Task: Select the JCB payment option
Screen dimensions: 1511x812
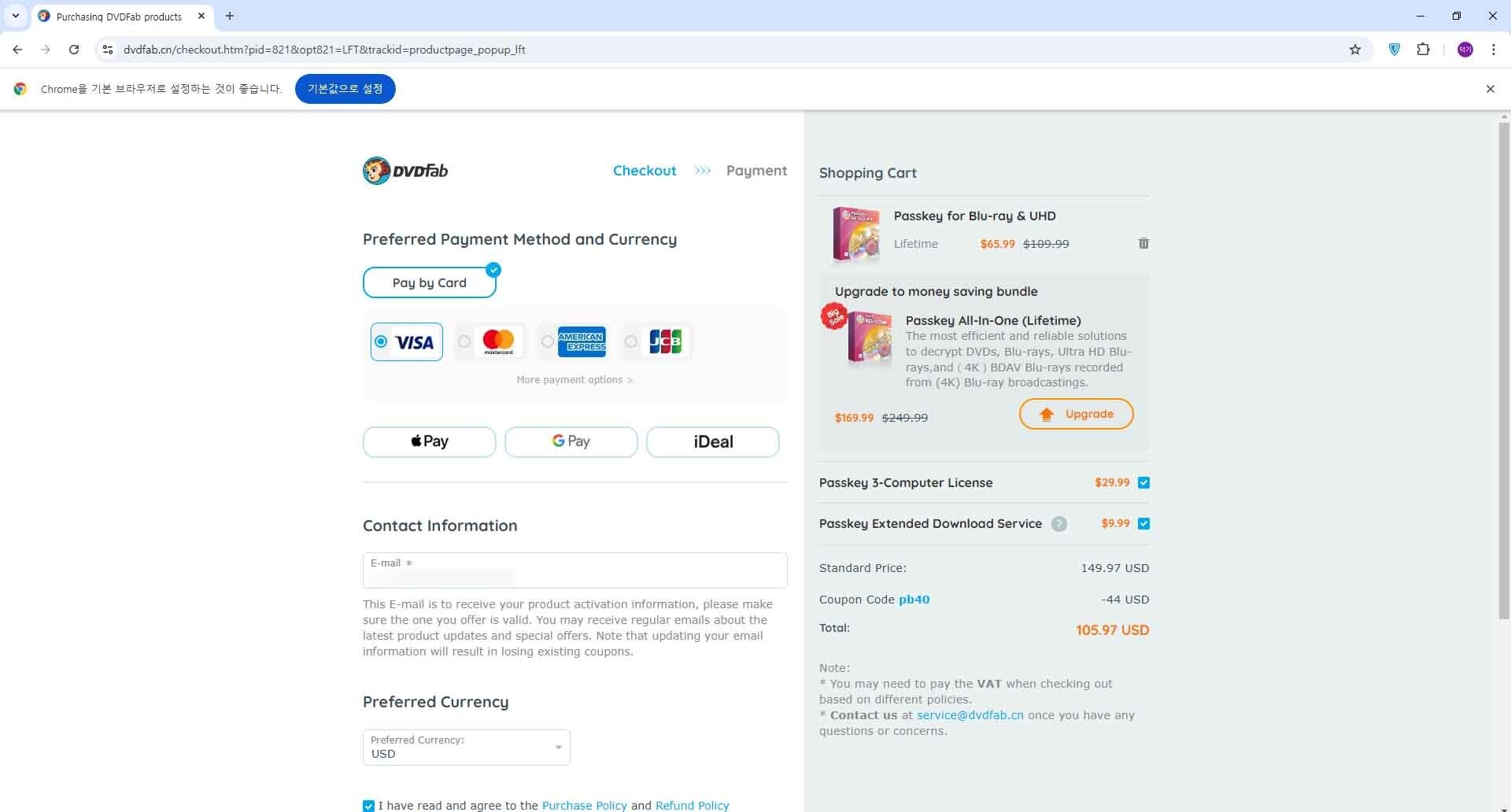Action: [656, 341]
